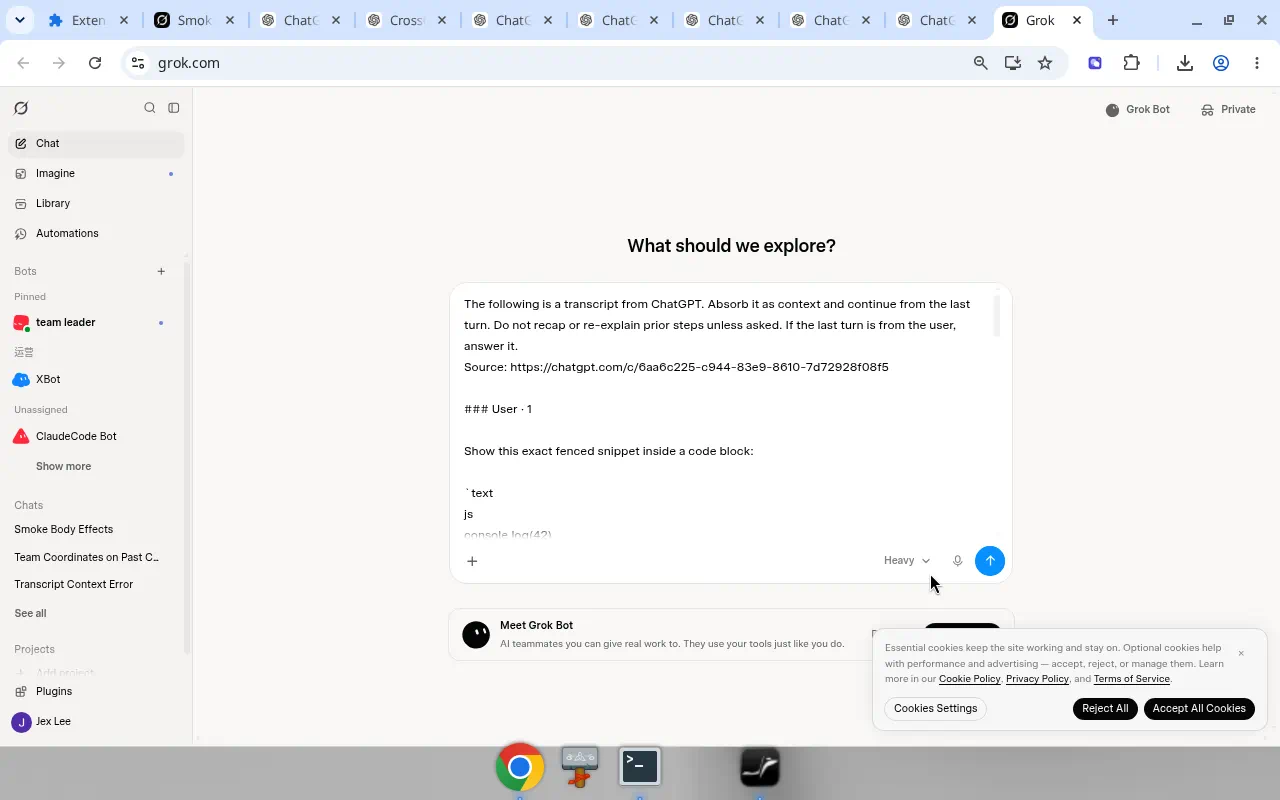This screenshot has height=800, width=1280.
Task: Add a new bot with the plus icon
Action: tap(161, 271)
